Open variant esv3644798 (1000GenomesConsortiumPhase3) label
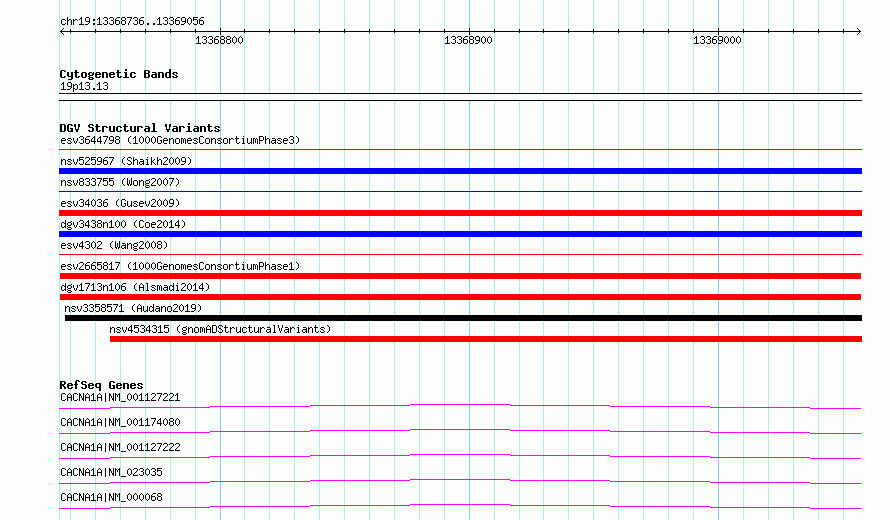Viewport: 890px width, 520px height. [180, 140]
